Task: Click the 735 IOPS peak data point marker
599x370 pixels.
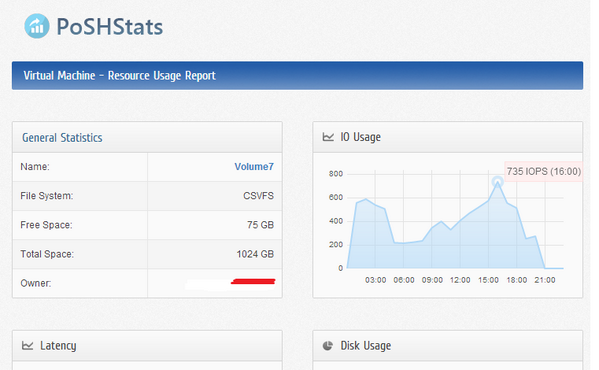Action: 497,182
